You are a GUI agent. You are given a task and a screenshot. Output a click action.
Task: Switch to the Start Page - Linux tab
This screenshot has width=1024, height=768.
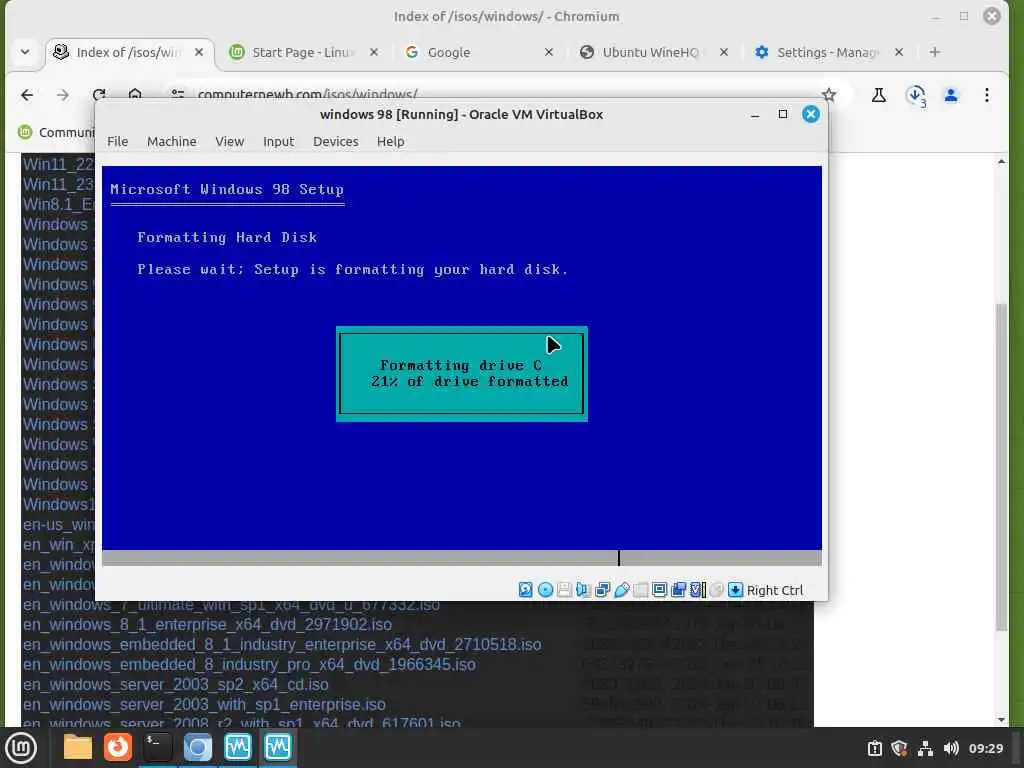pos(302,52)
